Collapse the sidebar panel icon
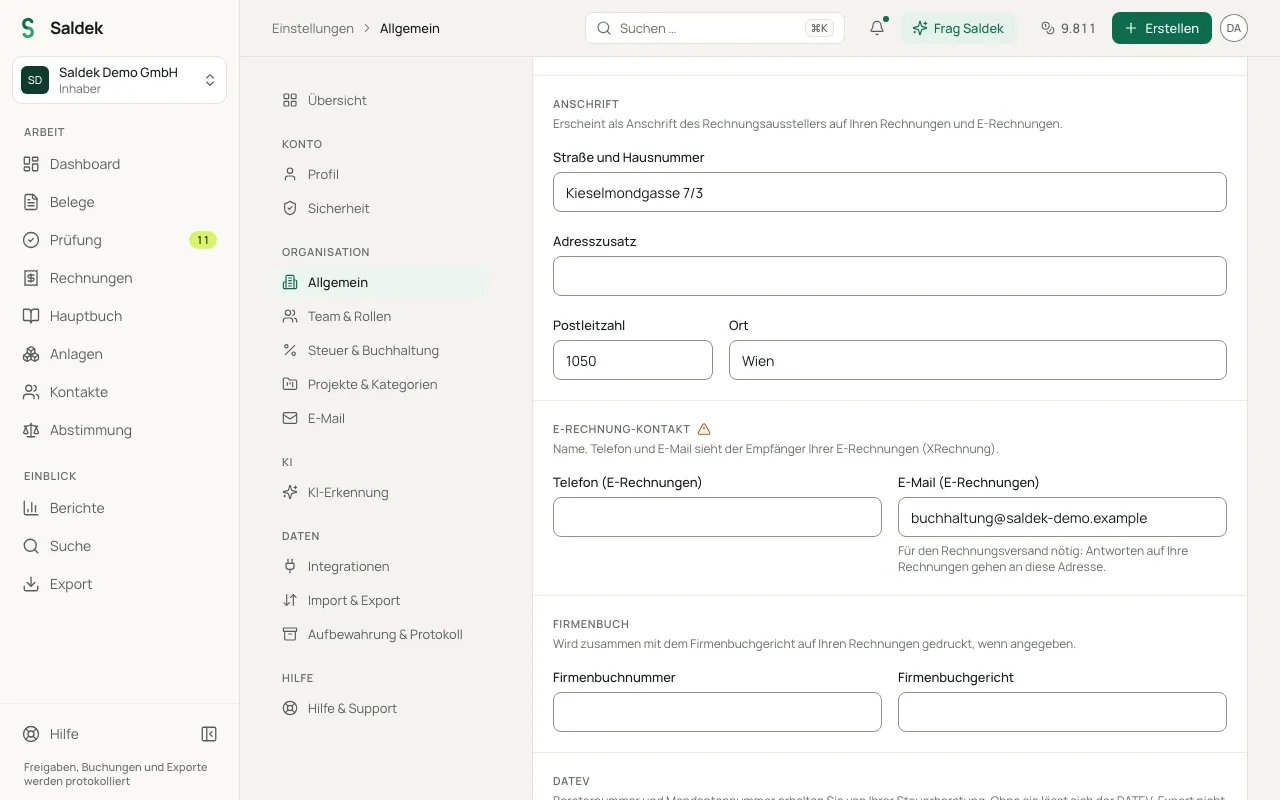Screen dimensions: 1280x800 209,734
